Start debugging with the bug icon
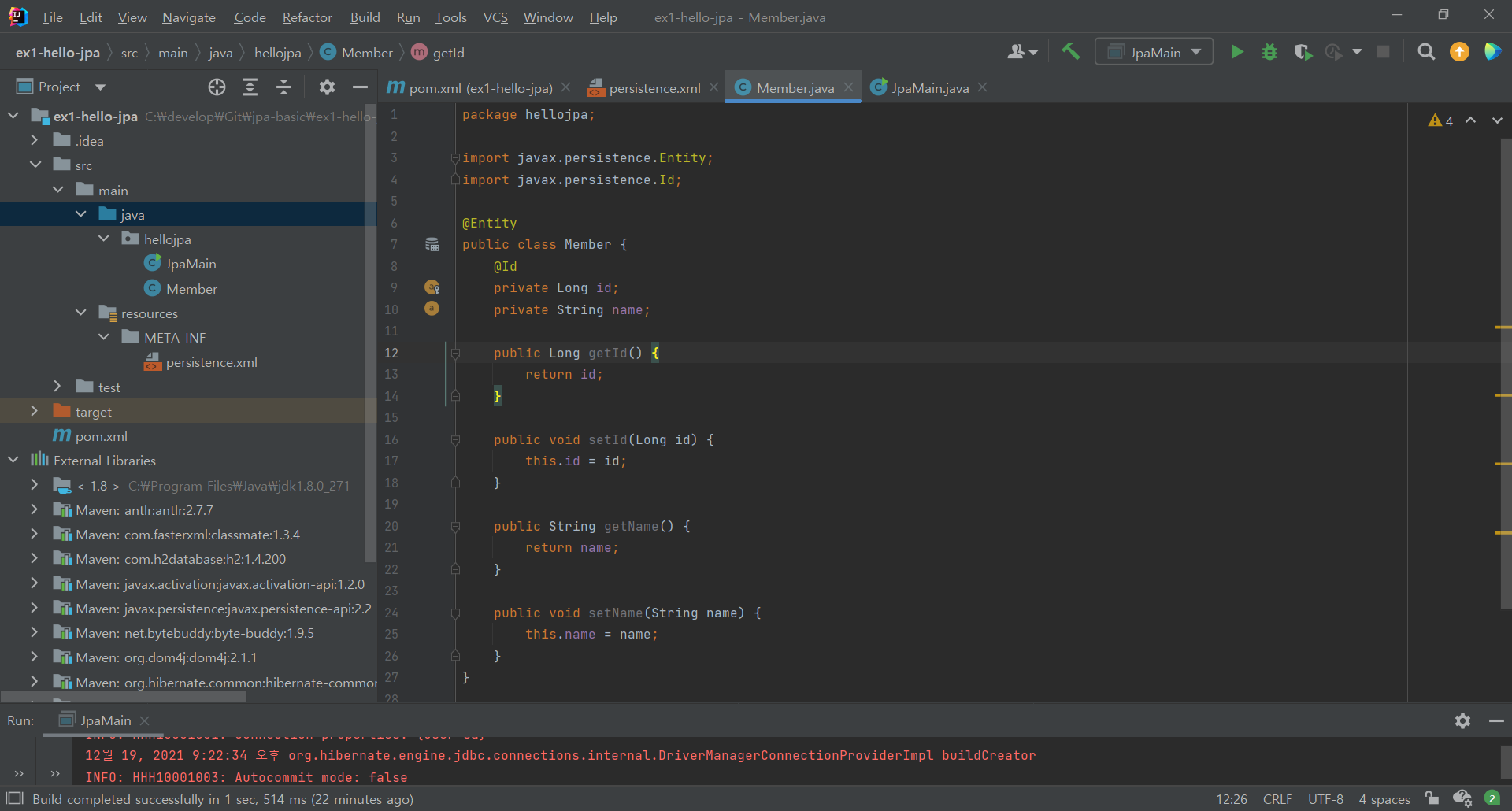This screenshot has width=1512, height=811. (x=1269, y=52)
